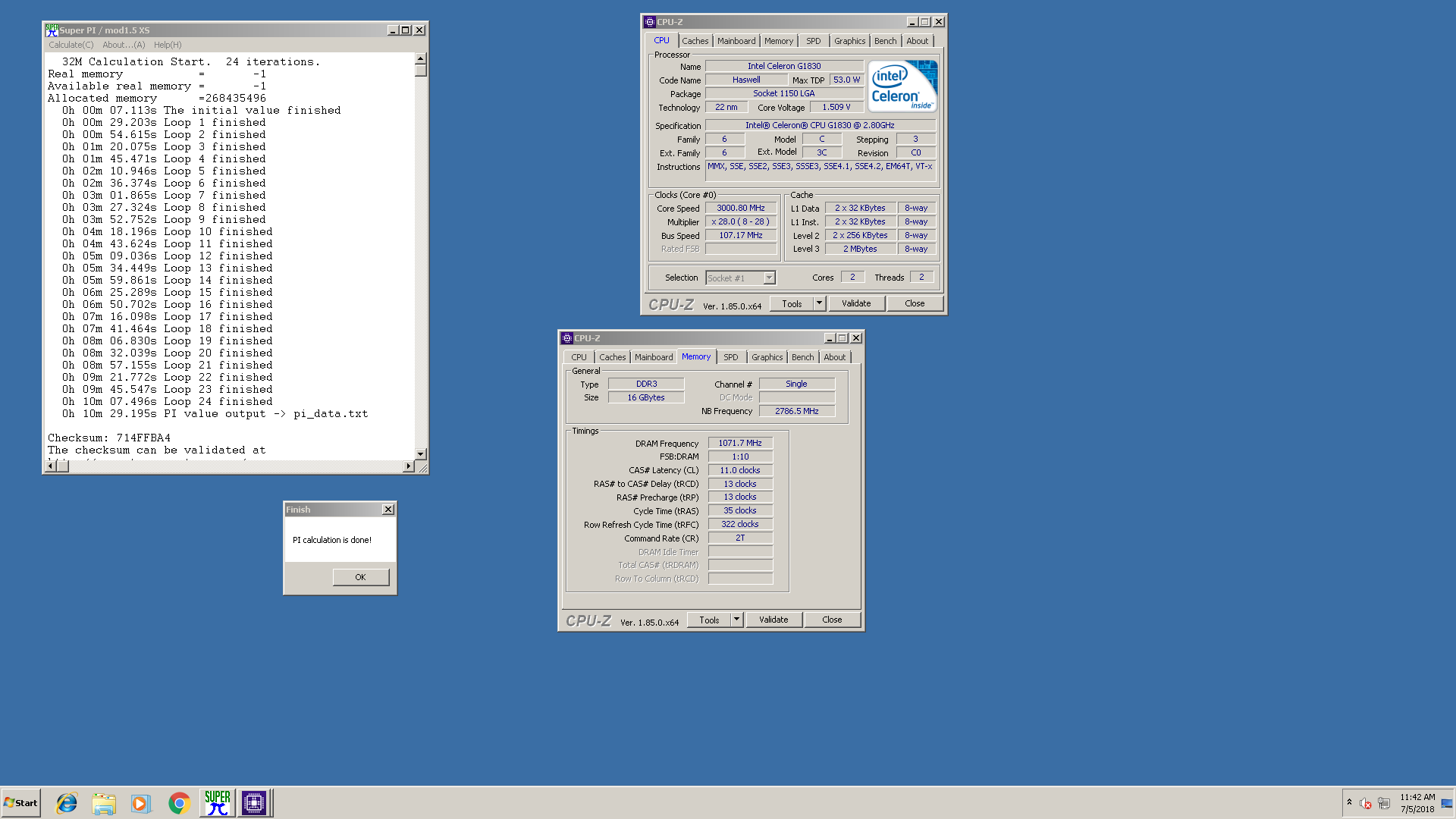
Task: Switch to CPU-Z taskbar icon
Action: coord(254,803)
